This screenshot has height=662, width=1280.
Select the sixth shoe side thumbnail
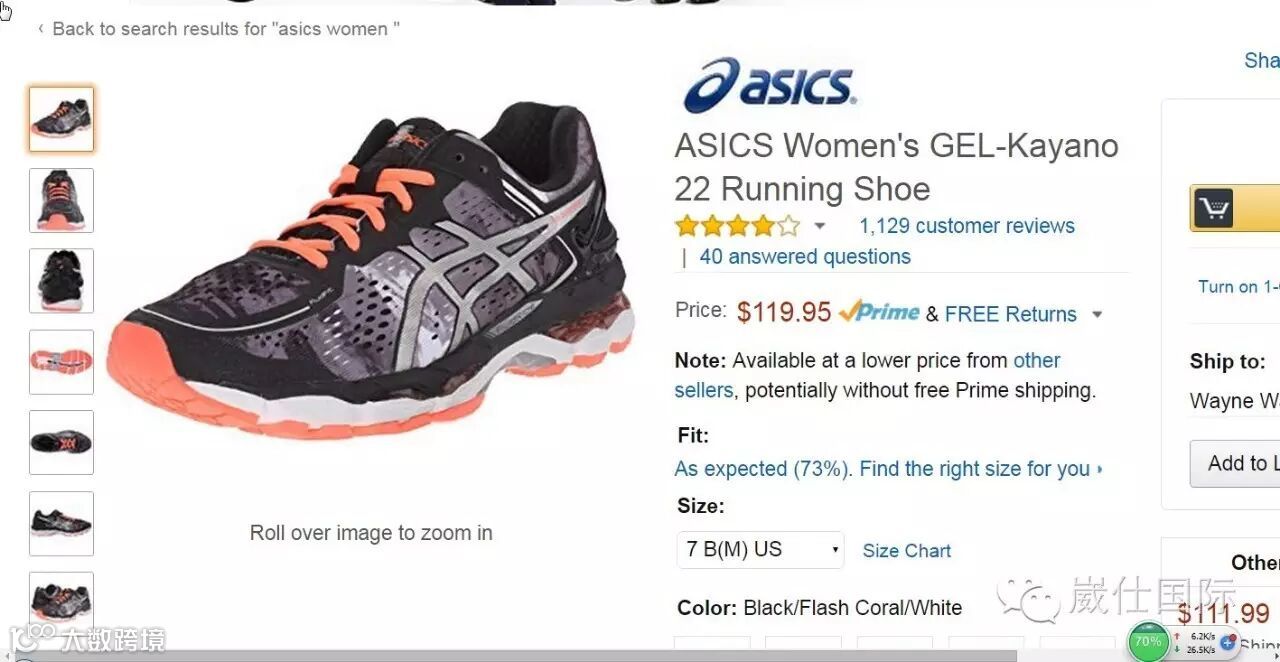tap(61, 524)
